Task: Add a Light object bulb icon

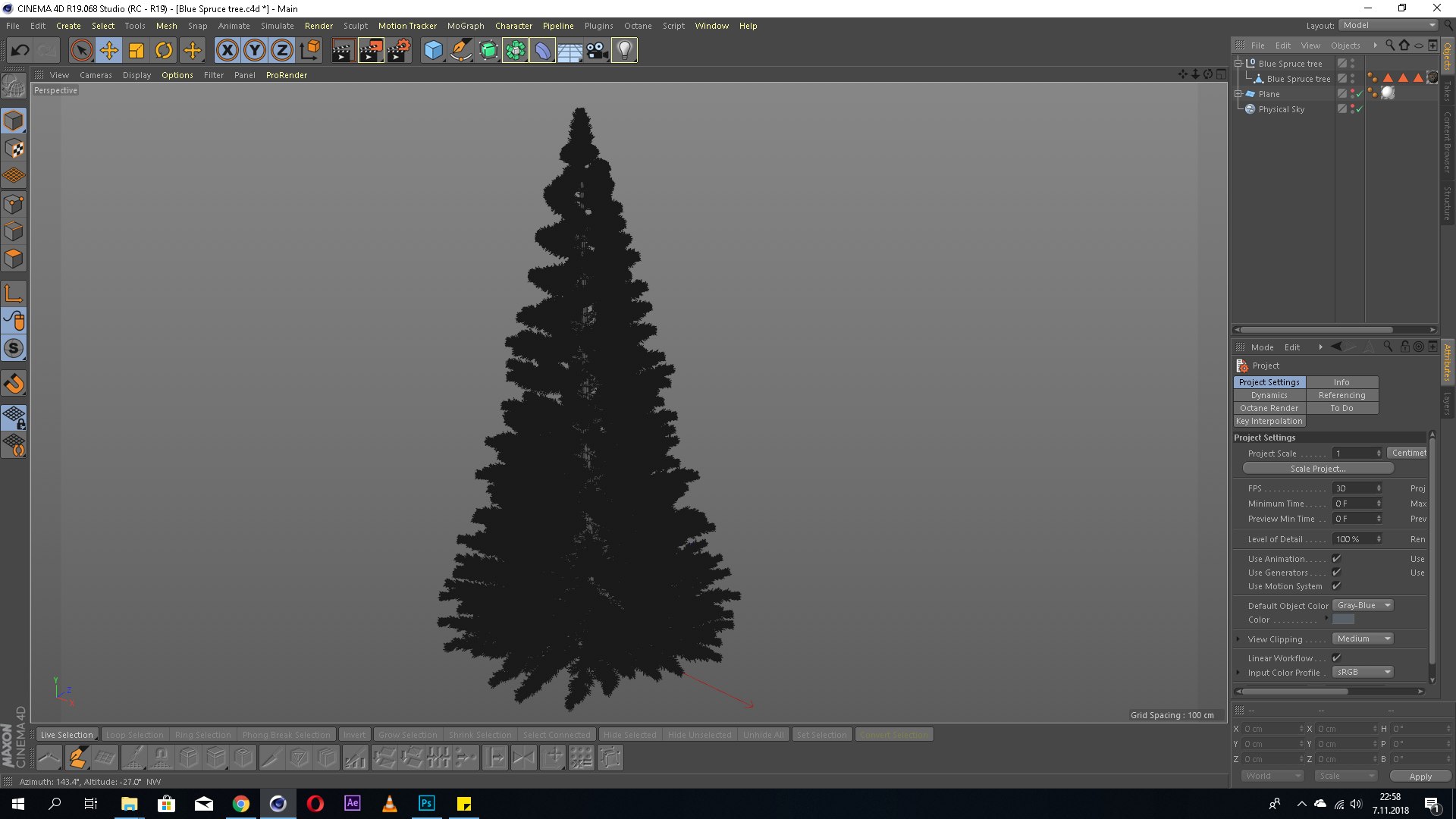Action: [624, 51]
